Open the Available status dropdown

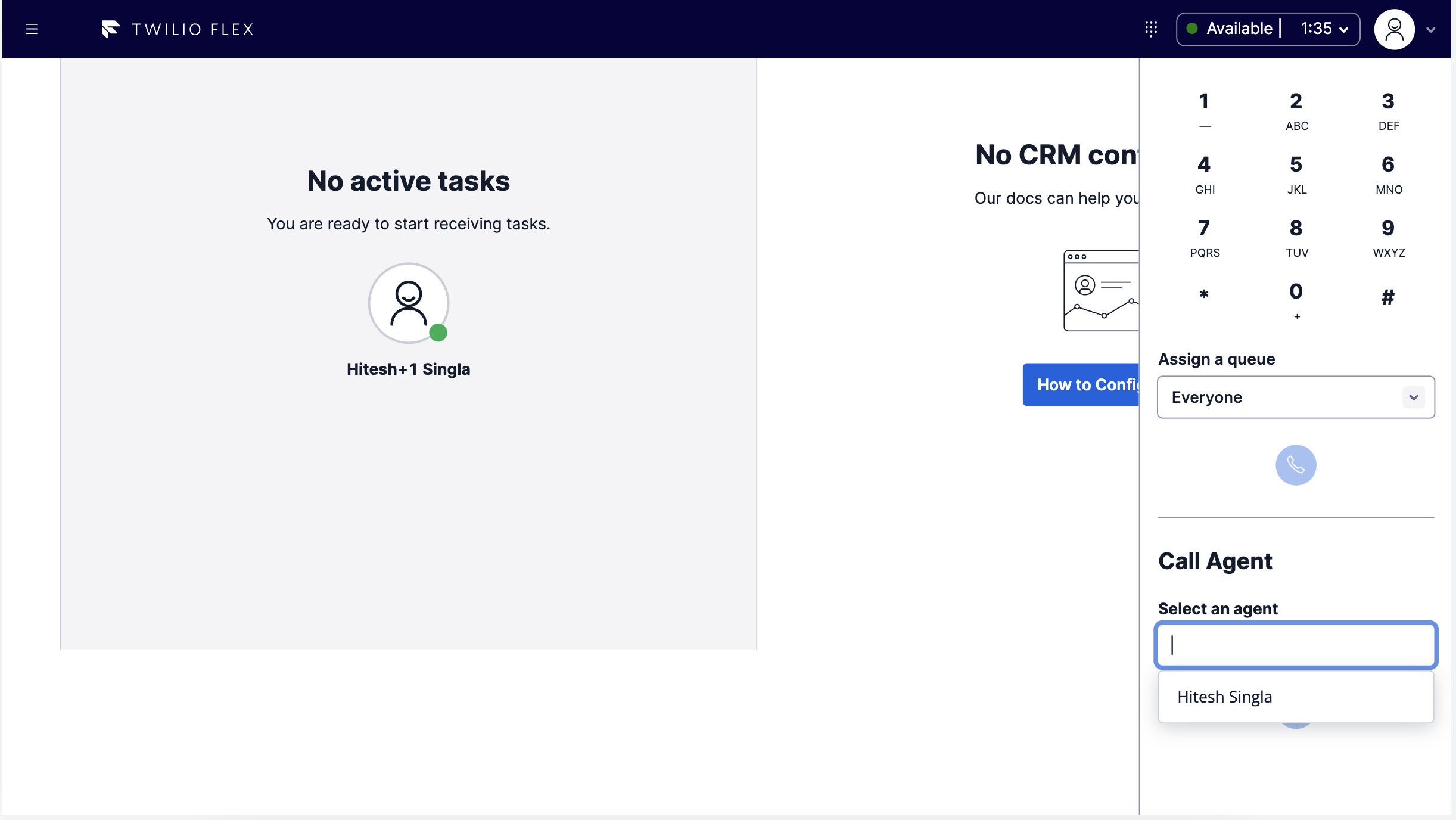[x=1268, y=29]
